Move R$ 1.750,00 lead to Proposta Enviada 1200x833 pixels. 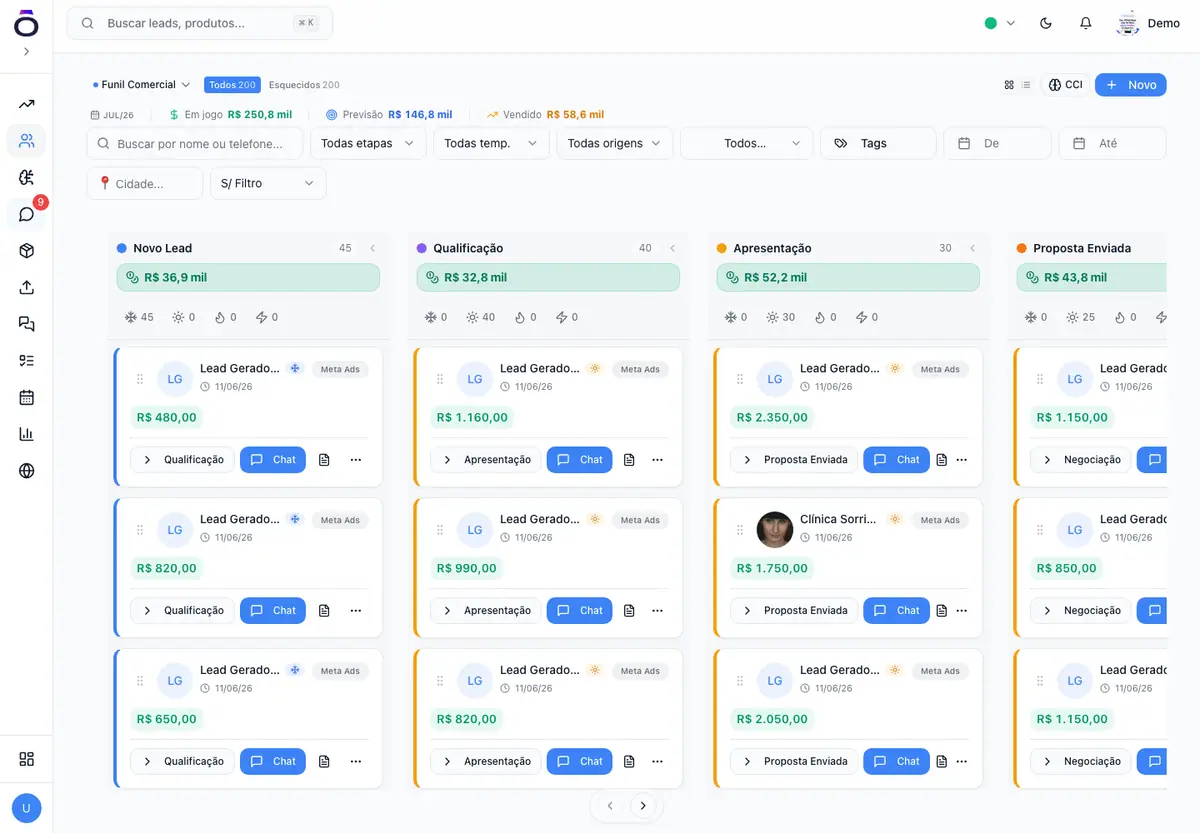click(x=794, y=610)
